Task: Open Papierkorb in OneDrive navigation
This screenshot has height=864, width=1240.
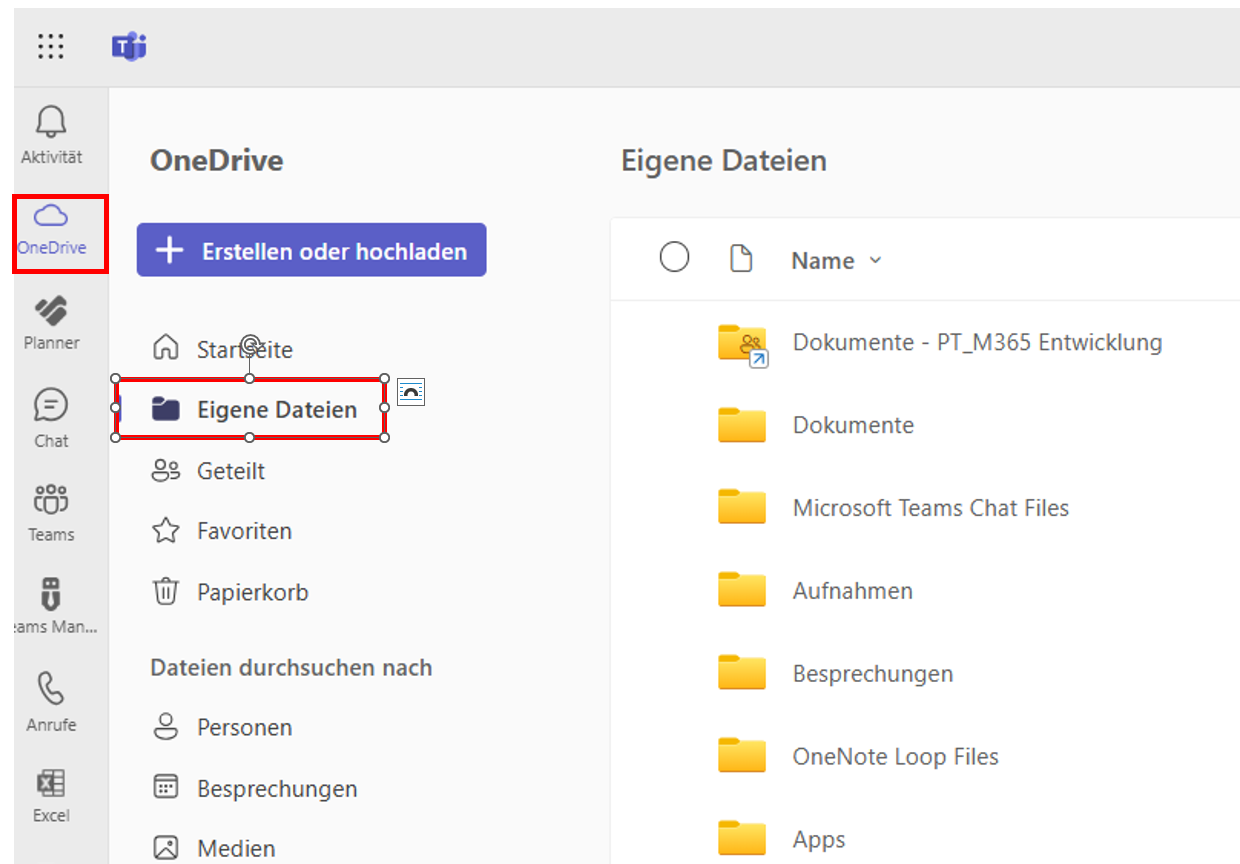Action: point(230,592)
